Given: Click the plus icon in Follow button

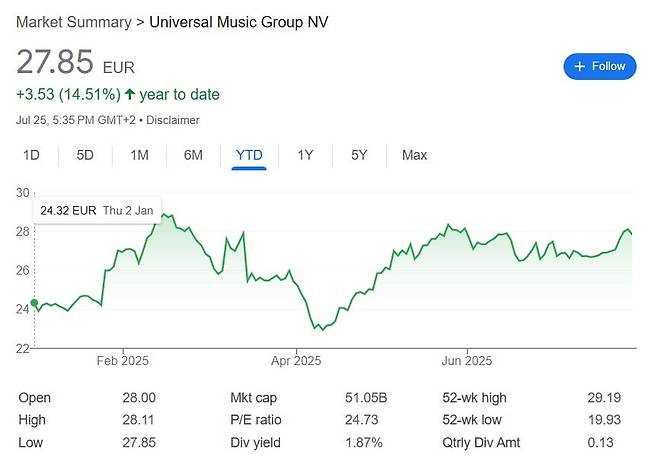Looking at the screenshot, I should tap(580, 66).
